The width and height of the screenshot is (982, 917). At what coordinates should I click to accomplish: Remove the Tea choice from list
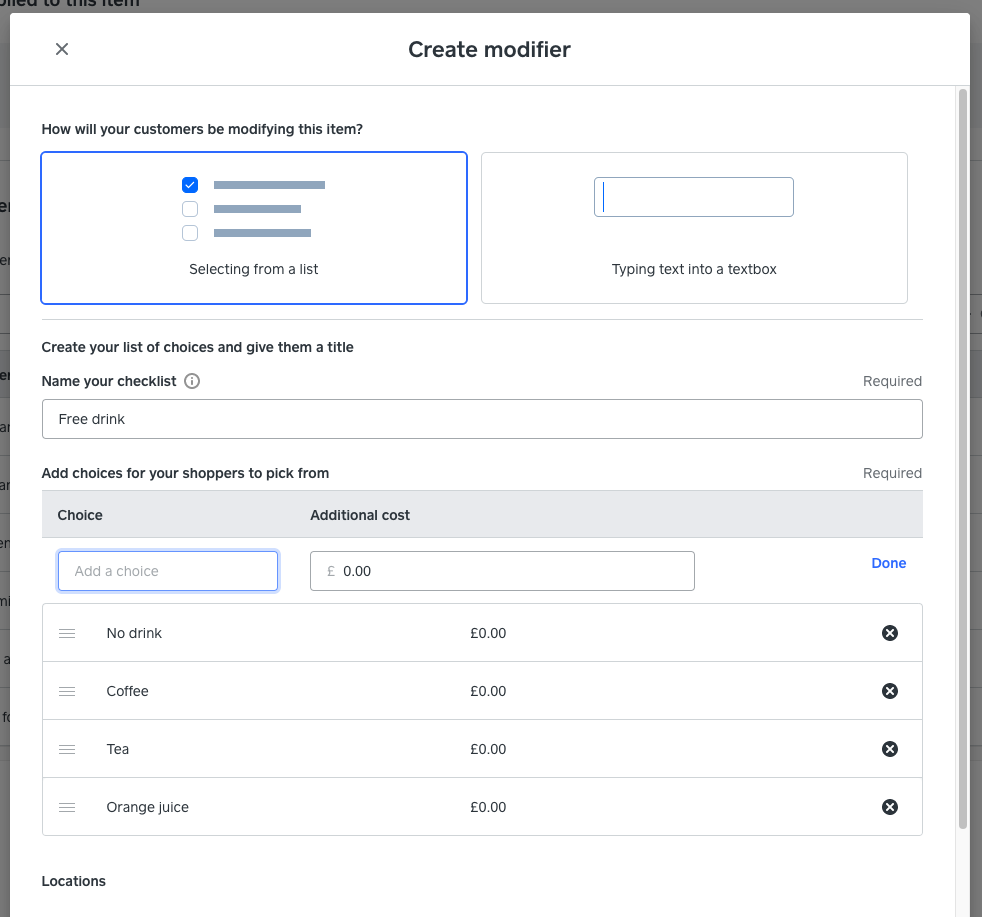(889, 749)
